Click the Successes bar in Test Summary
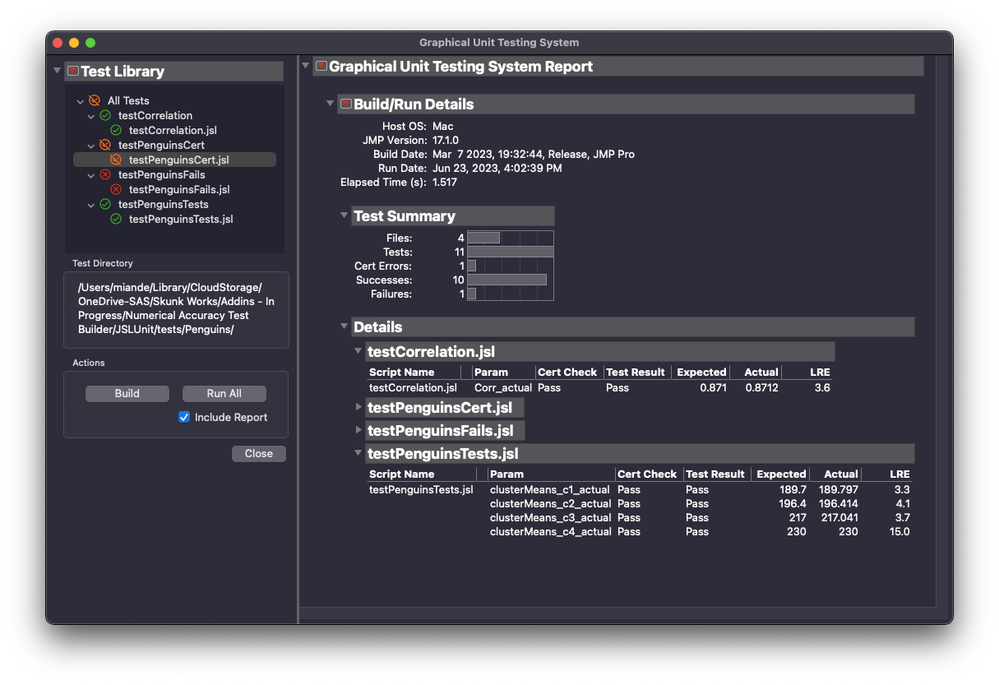999x685 pixels. 506,280
